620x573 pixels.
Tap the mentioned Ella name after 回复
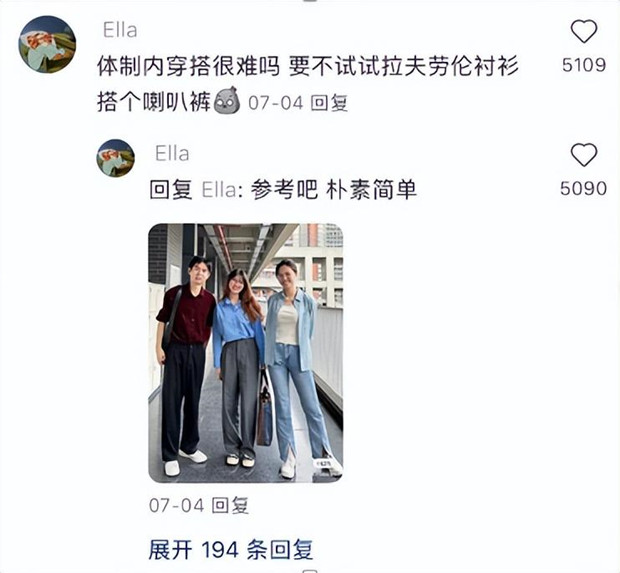click(x=219, y=190)
